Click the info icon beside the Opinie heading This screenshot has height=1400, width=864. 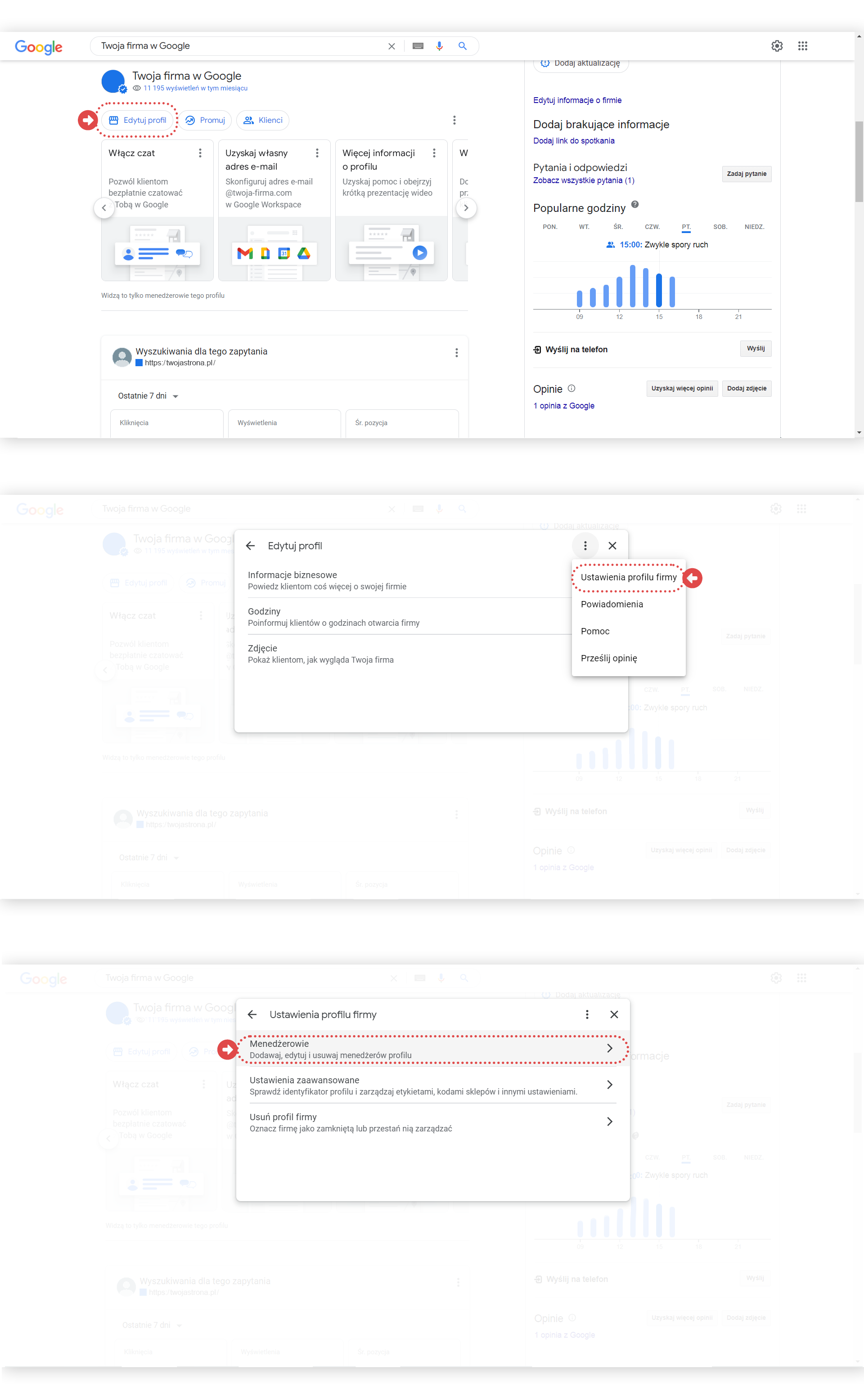(x=571, y=388)
